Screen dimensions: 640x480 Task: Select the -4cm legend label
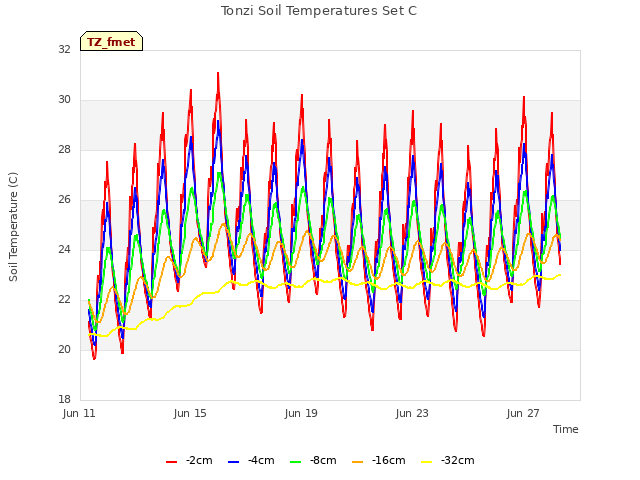(261, 460)
